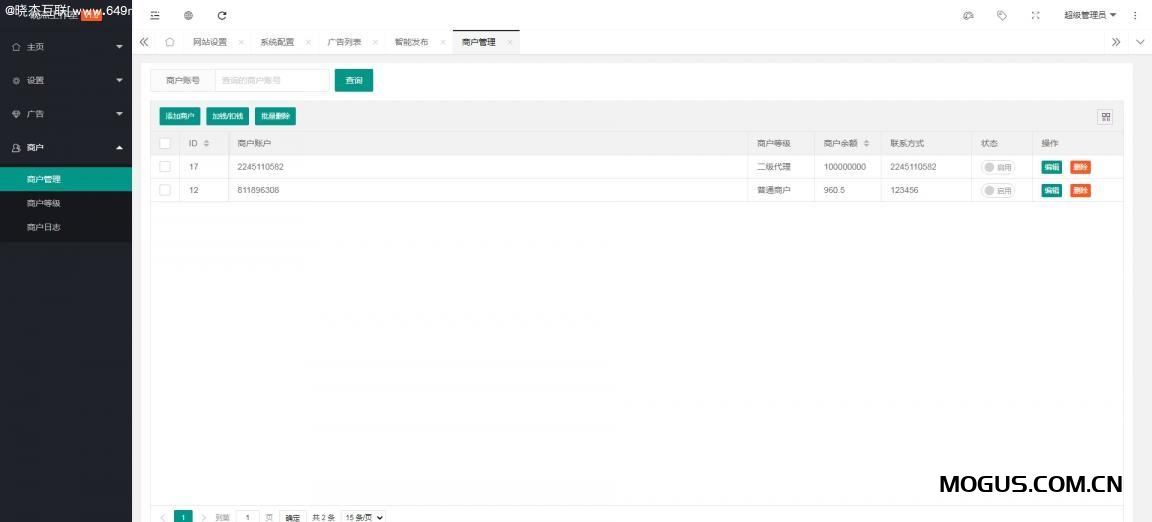The height and width of the screenshot is (522, 1152).
Task: Open the 超级管理员 user dropdown
Action: click(x=1089, y=16)
